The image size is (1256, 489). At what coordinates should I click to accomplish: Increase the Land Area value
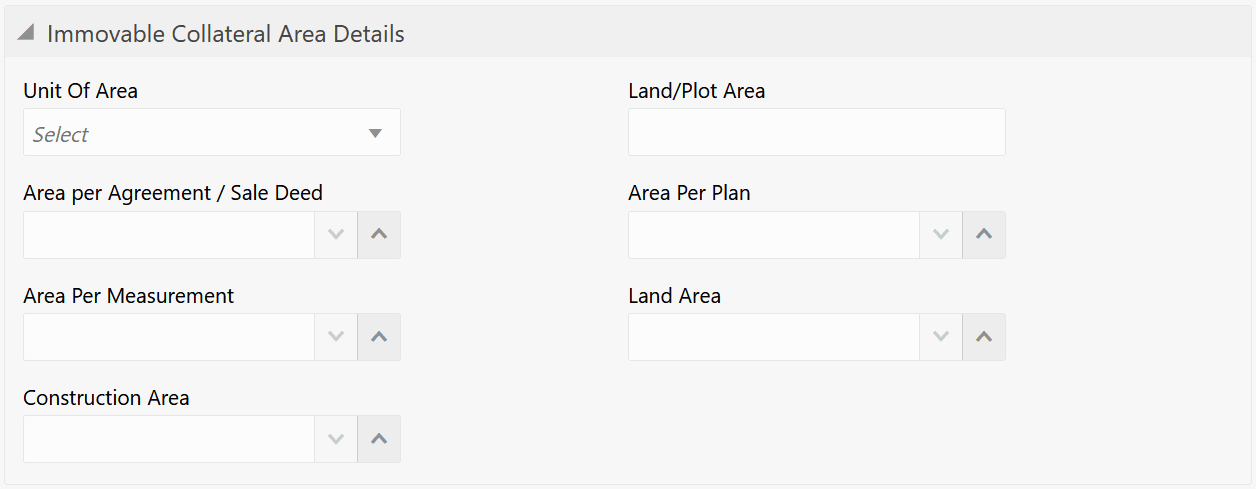(984, 337)
